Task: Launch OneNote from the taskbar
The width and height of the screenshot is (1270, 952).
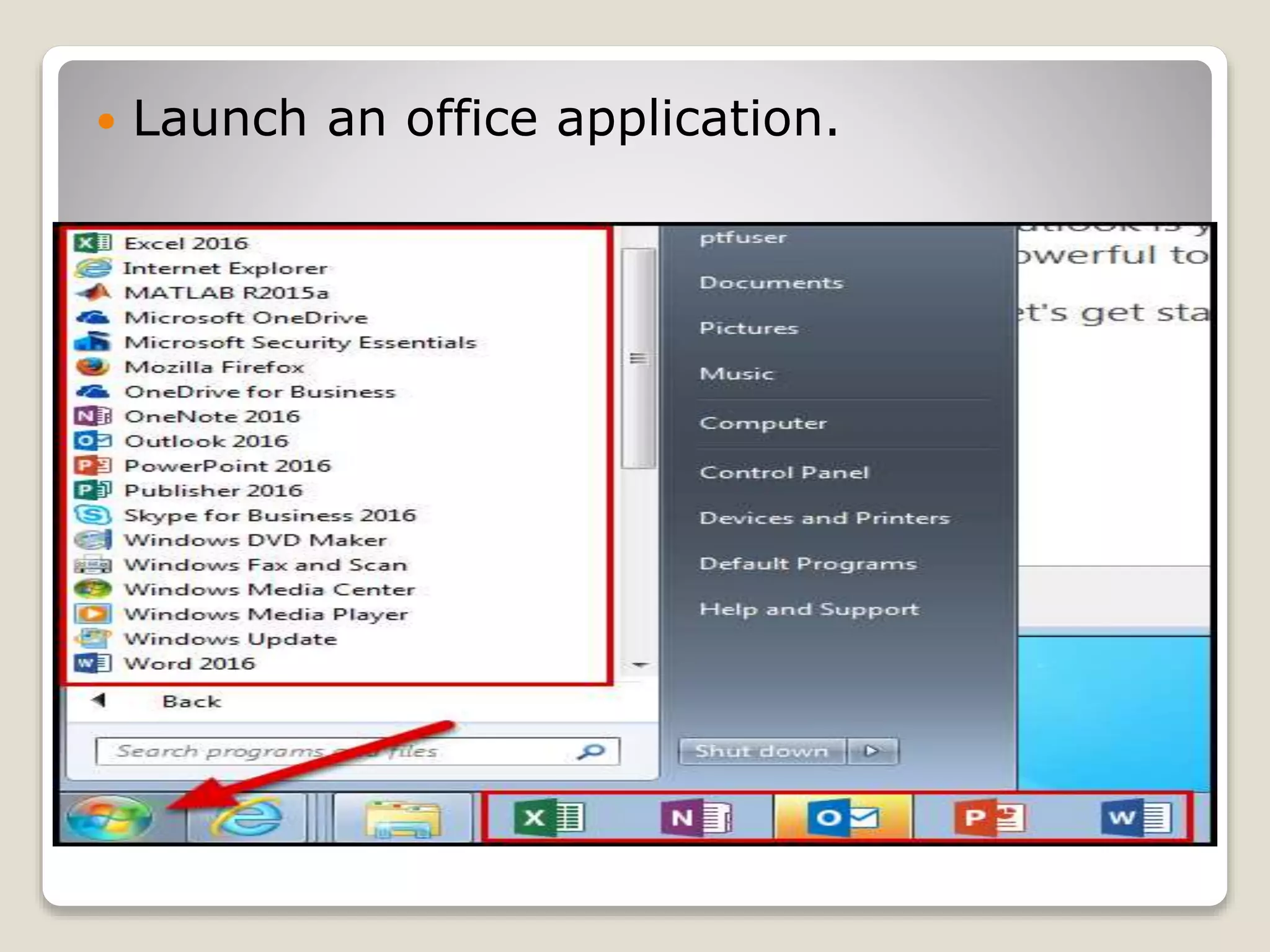Action: click(696, 818)
